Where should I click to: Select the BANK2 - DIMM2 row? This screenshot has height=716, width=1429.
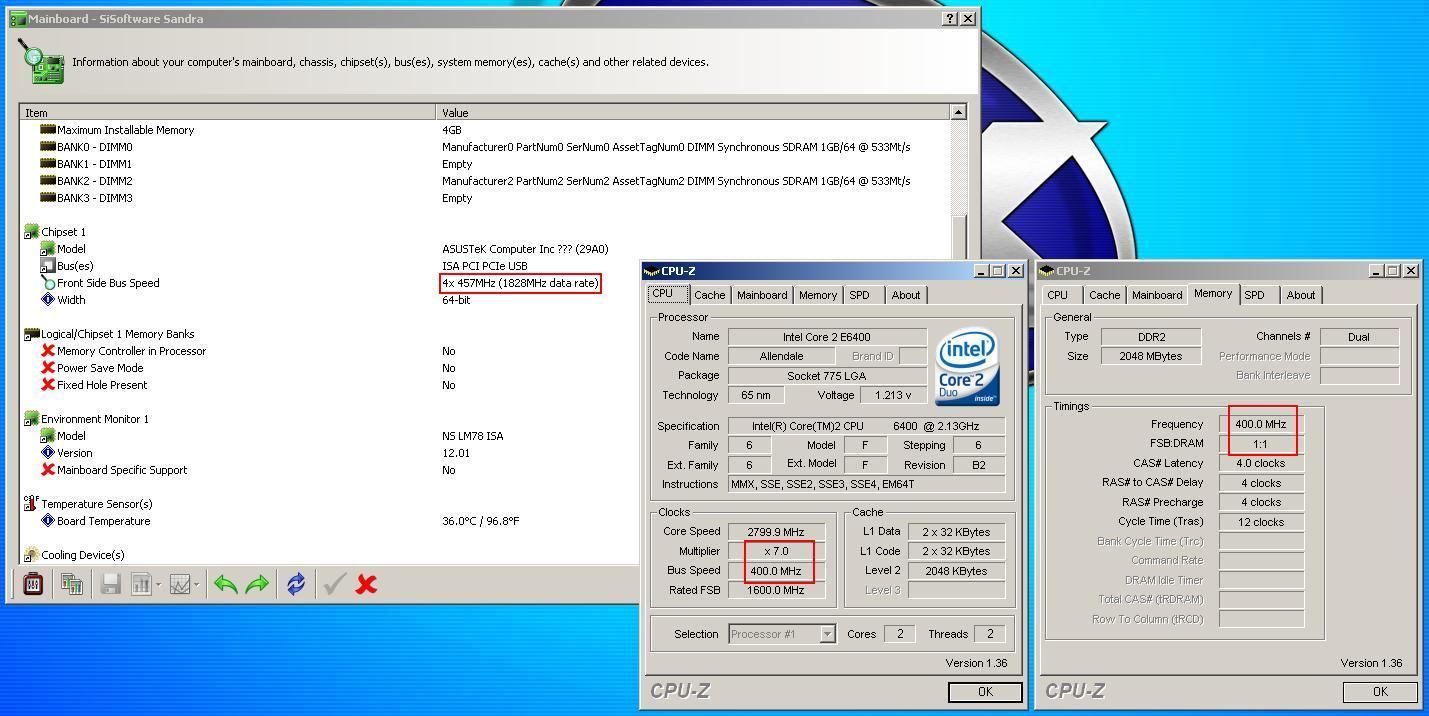(x=485, y=181)
